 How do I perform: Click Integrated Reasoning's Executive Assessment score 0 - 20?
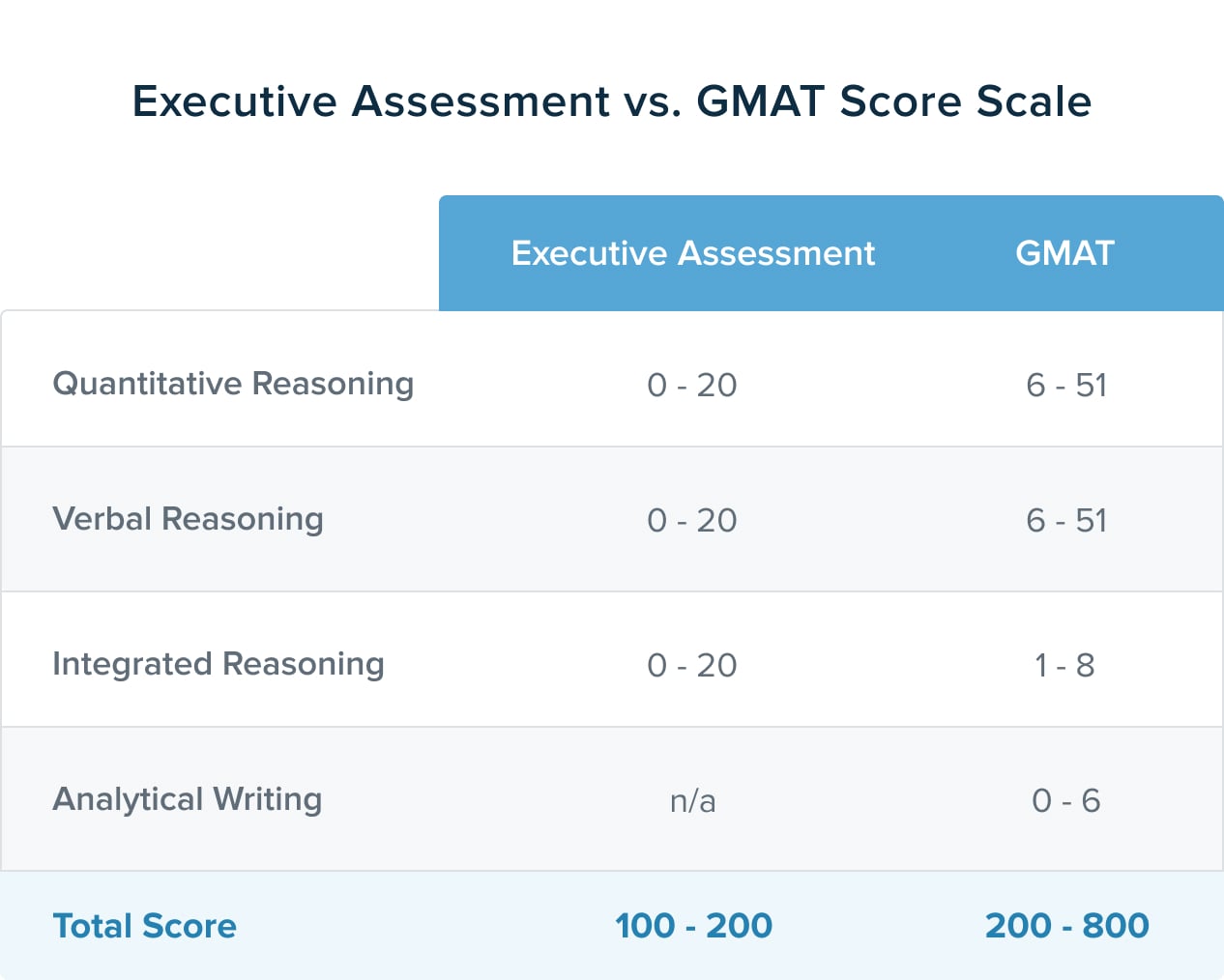point(692,665)
